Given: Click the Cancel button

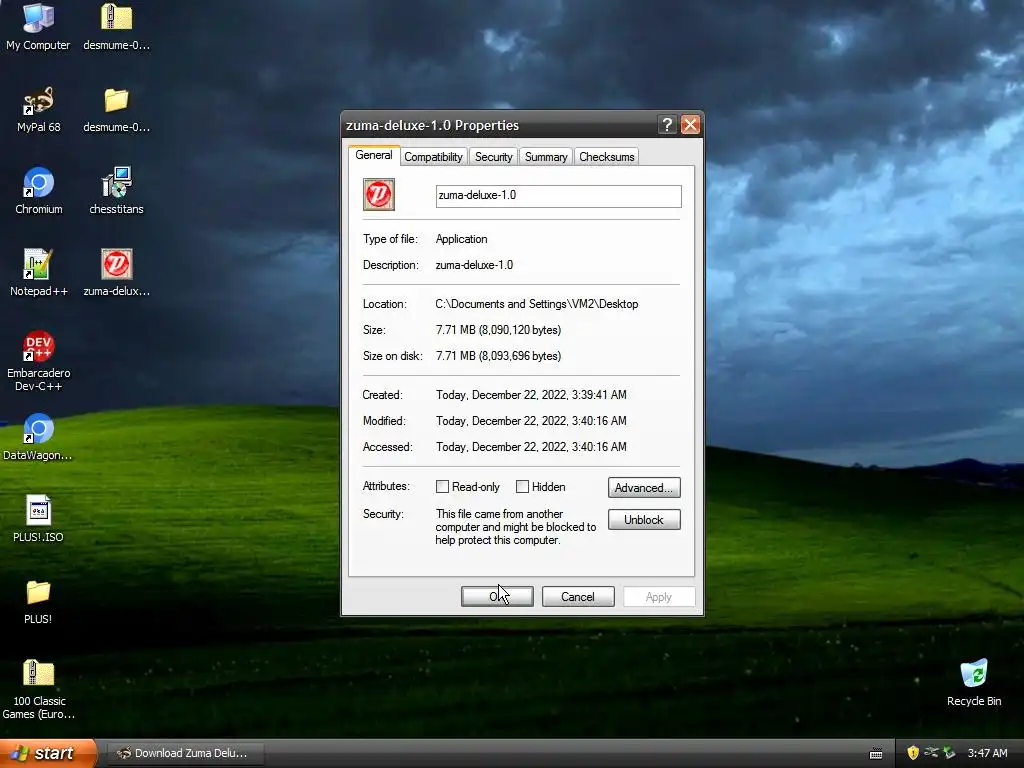Looking at the screenshot, I should point(578,596).
